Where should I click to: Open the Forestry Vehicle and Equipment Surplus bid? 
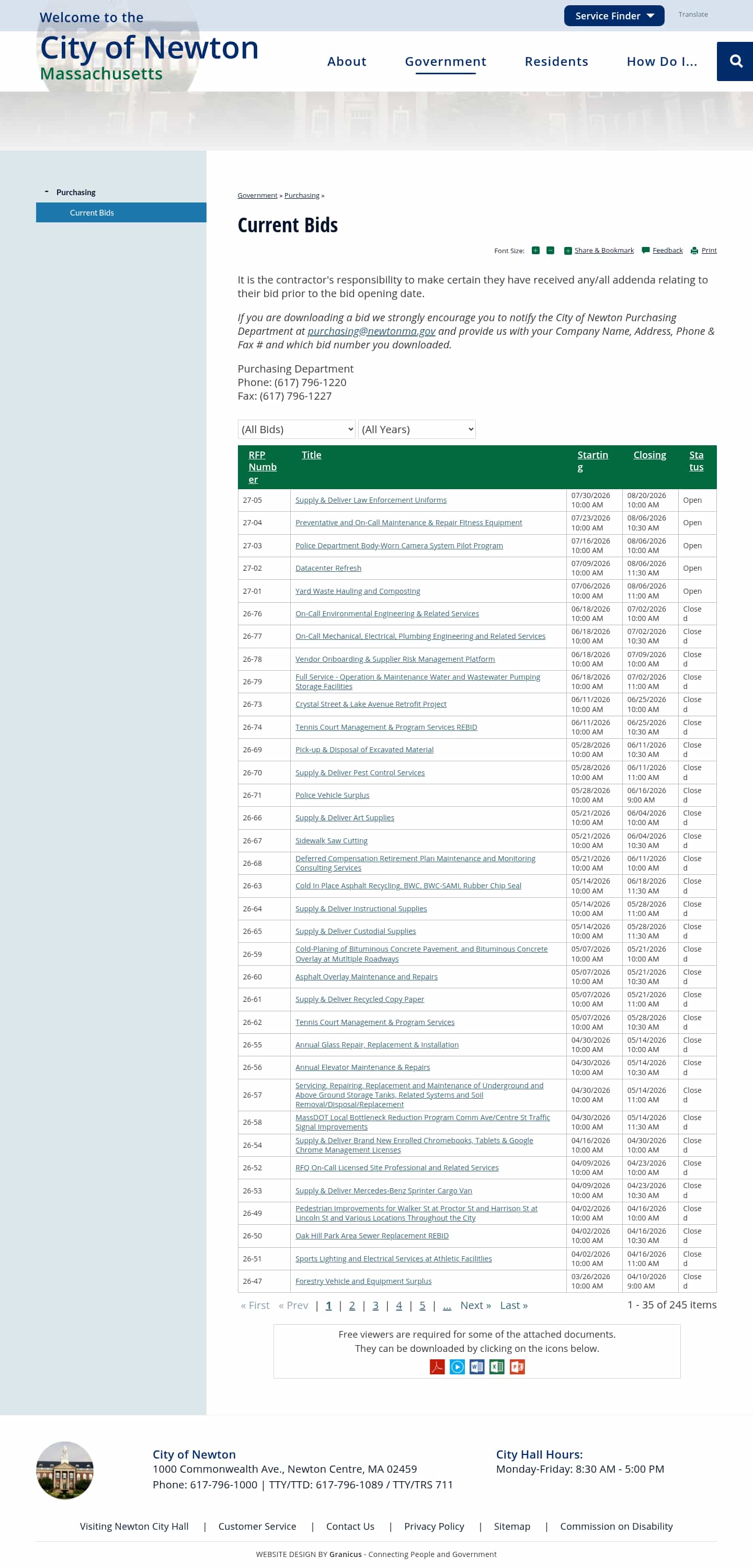(x=364, y=1281)
